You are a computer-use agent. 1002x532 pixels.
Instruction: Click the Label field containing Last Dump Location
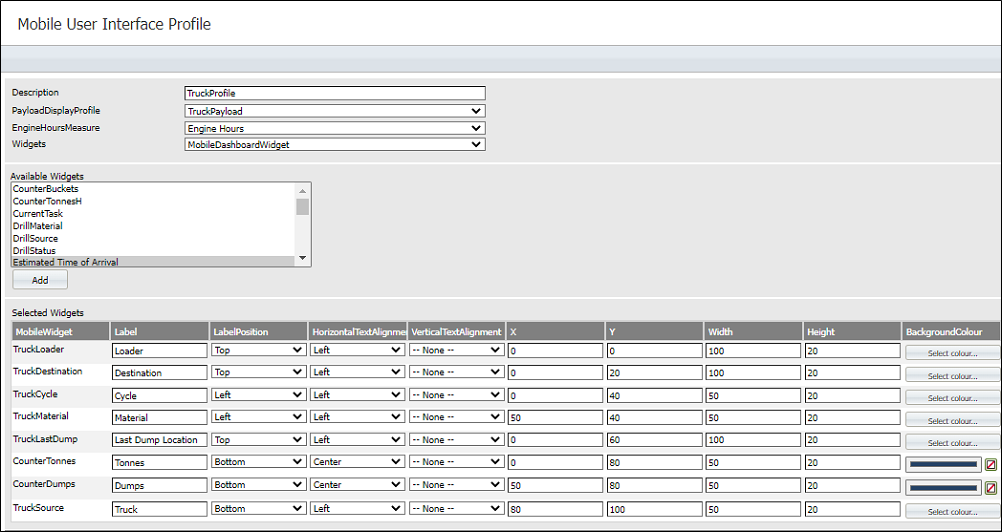pyautogui.click(x=160, y=440)
